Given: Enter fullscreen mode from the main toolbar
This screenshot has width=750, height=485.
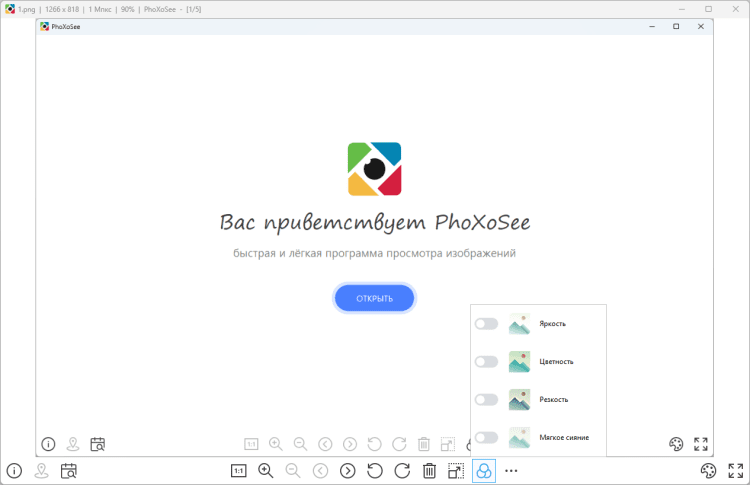Looking at the screenshot, I should click(735, 471).
